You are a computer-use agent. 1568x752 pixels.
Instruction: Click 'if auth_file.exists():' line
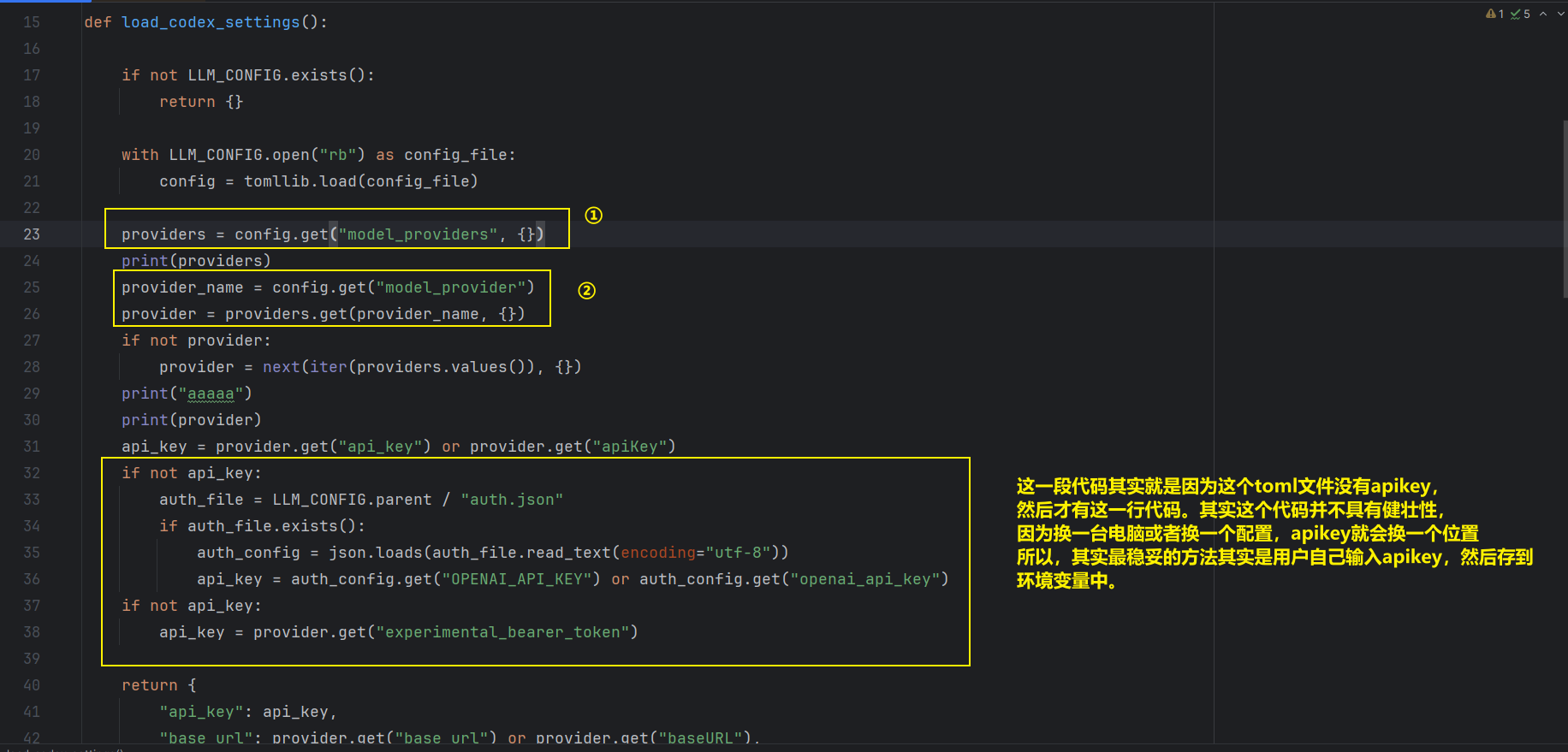262,526
